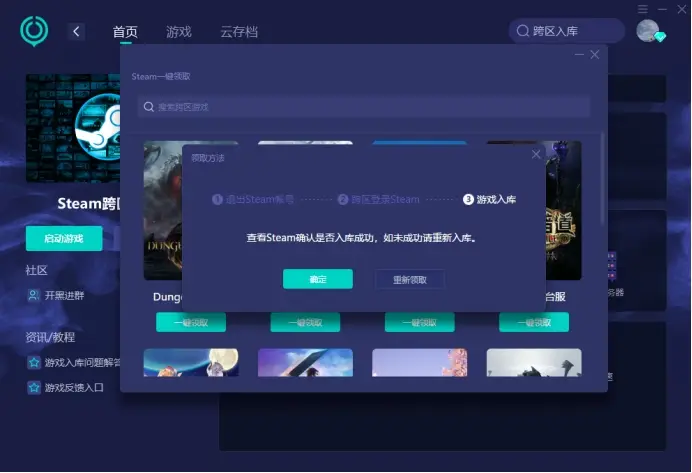Click the app logo in top-left corner
The height and width of the screenshot is (473, 692).
34,31
